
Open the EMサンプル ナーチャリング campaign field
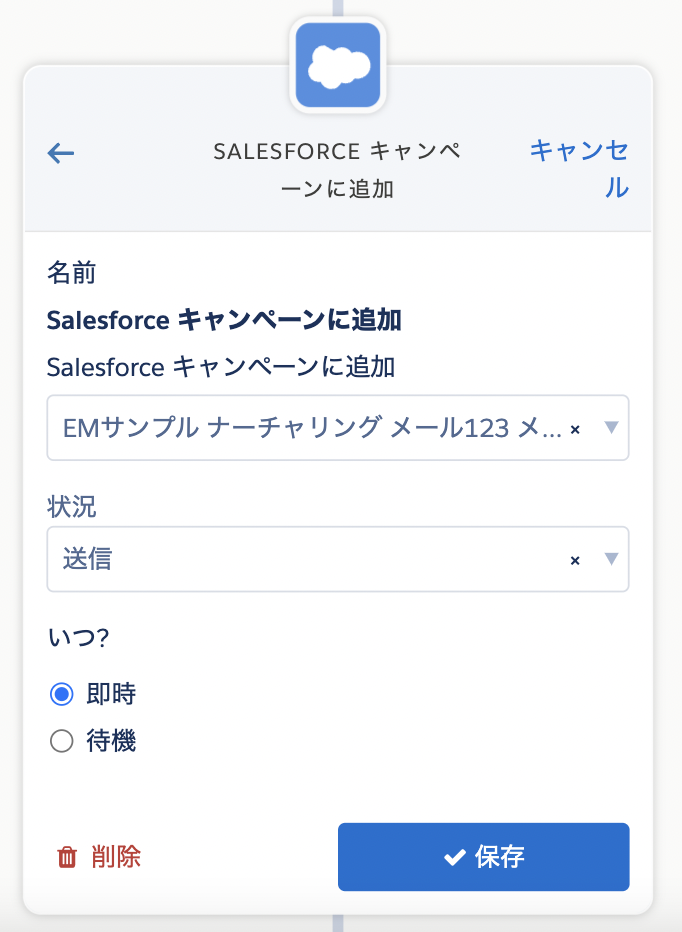point(338,427)
